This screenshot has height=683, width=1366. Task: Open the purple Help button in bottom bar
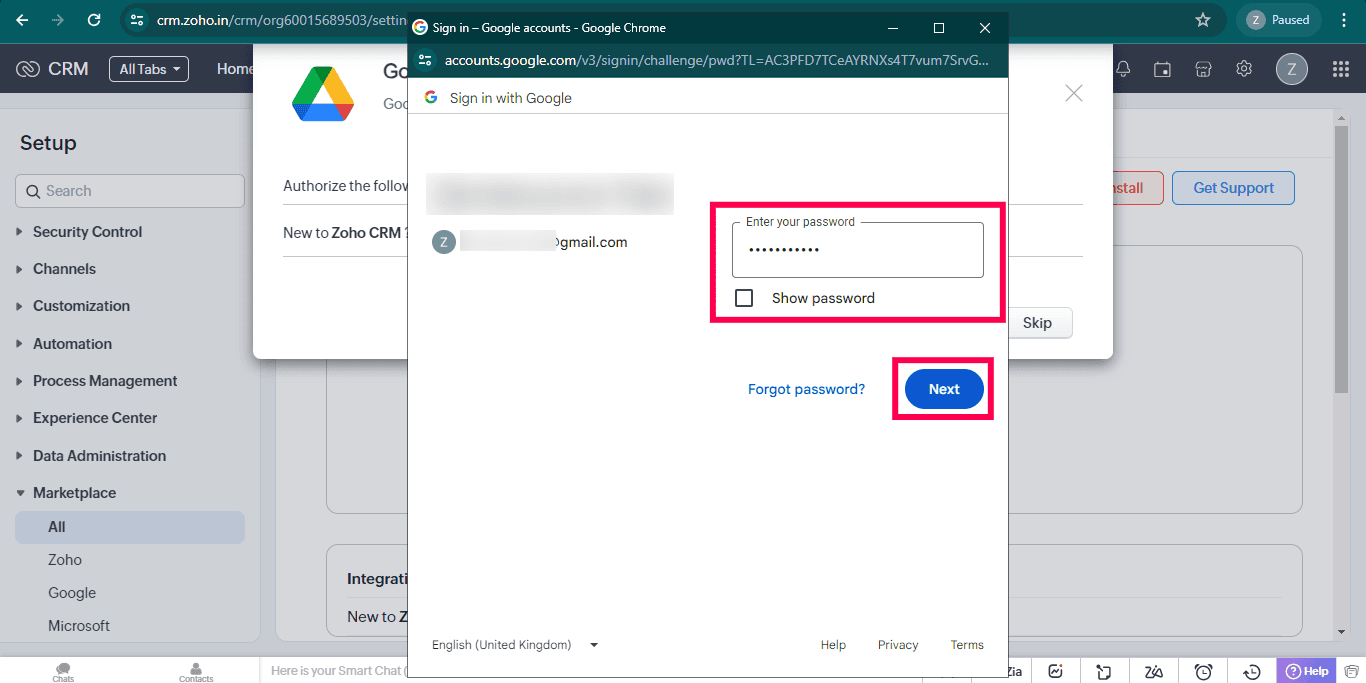(x=1307, y=671)
